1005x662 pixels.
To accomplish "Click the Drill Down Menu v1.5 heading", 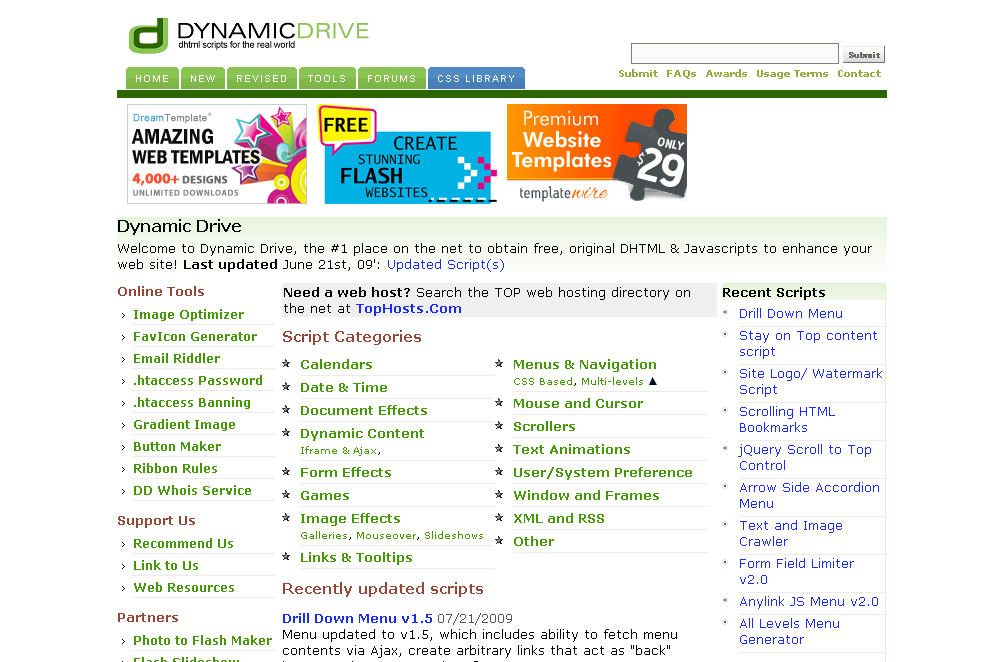I will click(357, 618).
